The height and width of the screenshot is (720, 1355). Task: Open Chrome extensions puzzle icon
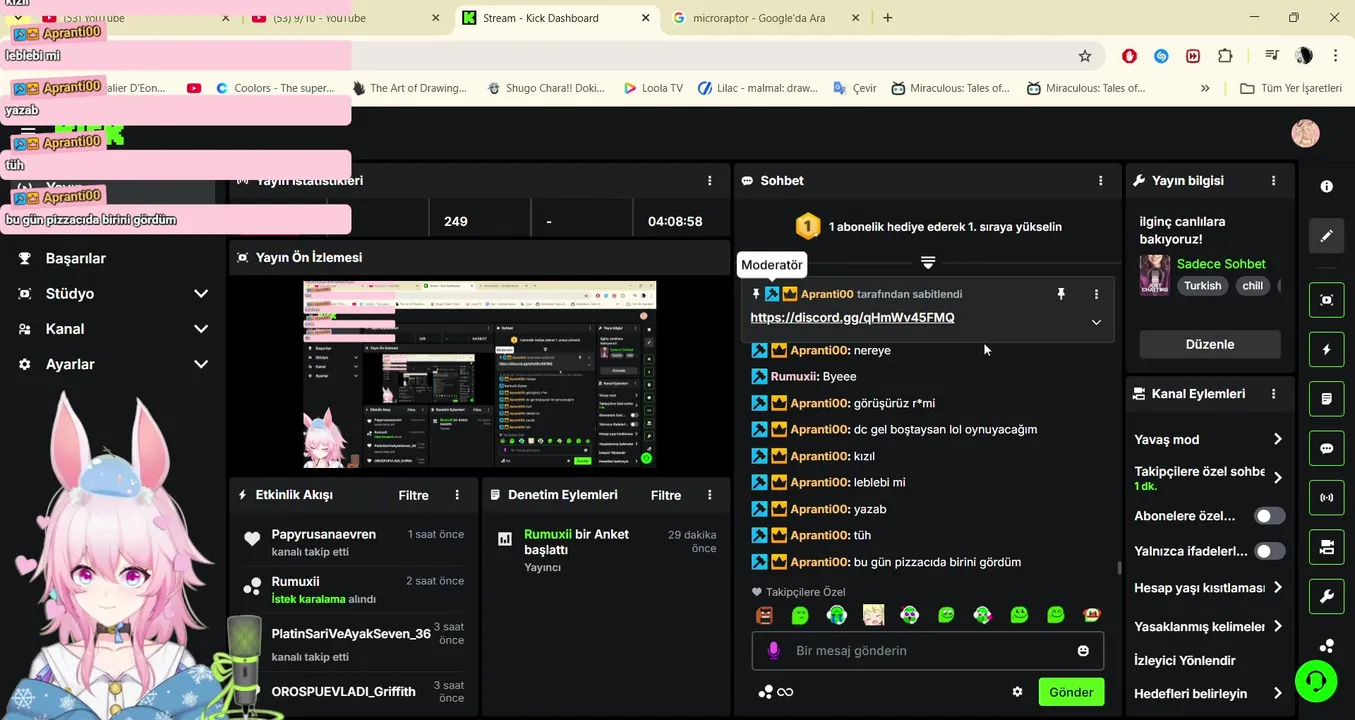point(1225,56)
